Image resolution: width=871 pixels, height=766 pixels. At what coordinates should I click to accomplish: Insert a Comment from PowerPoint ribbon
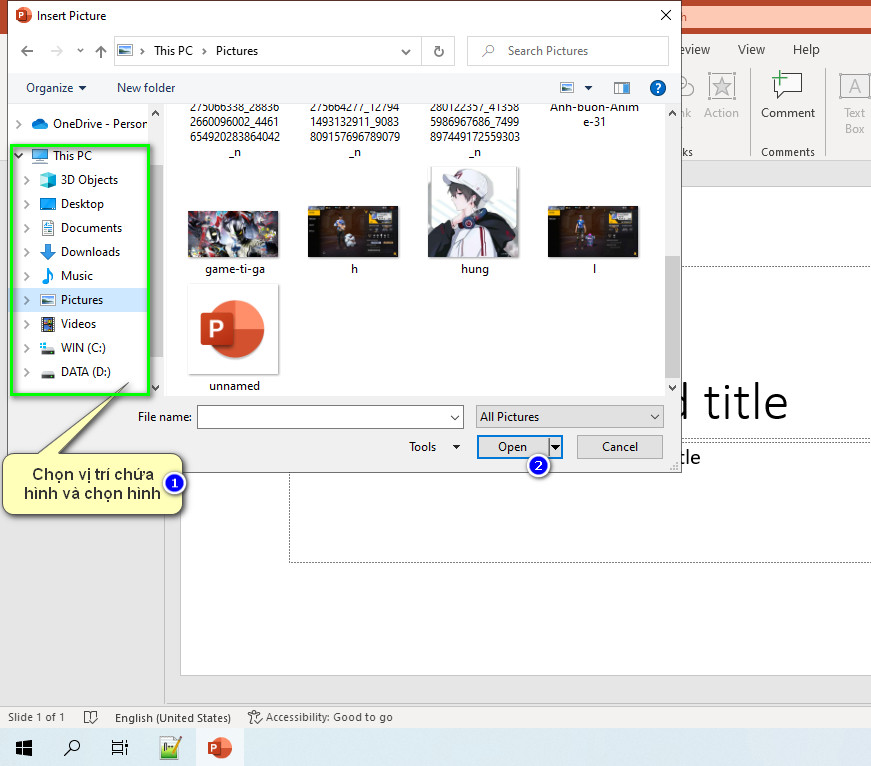coord(788,95)
